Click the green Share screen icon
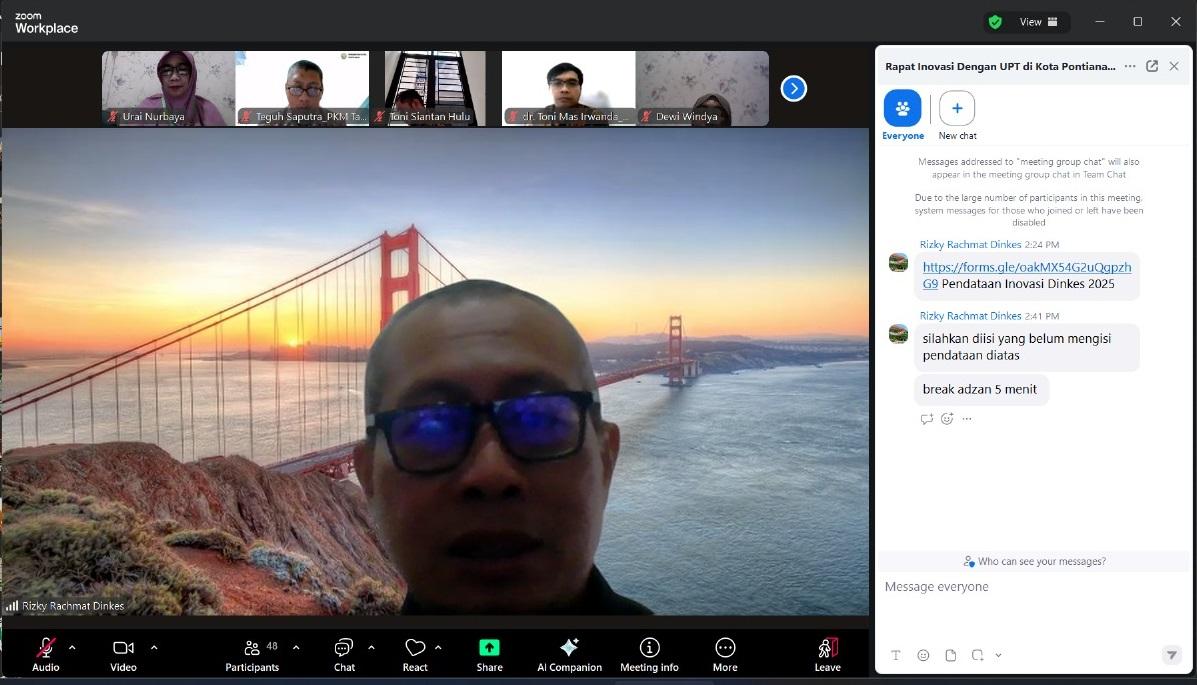The image size is (1197, 685). [489, 647]
